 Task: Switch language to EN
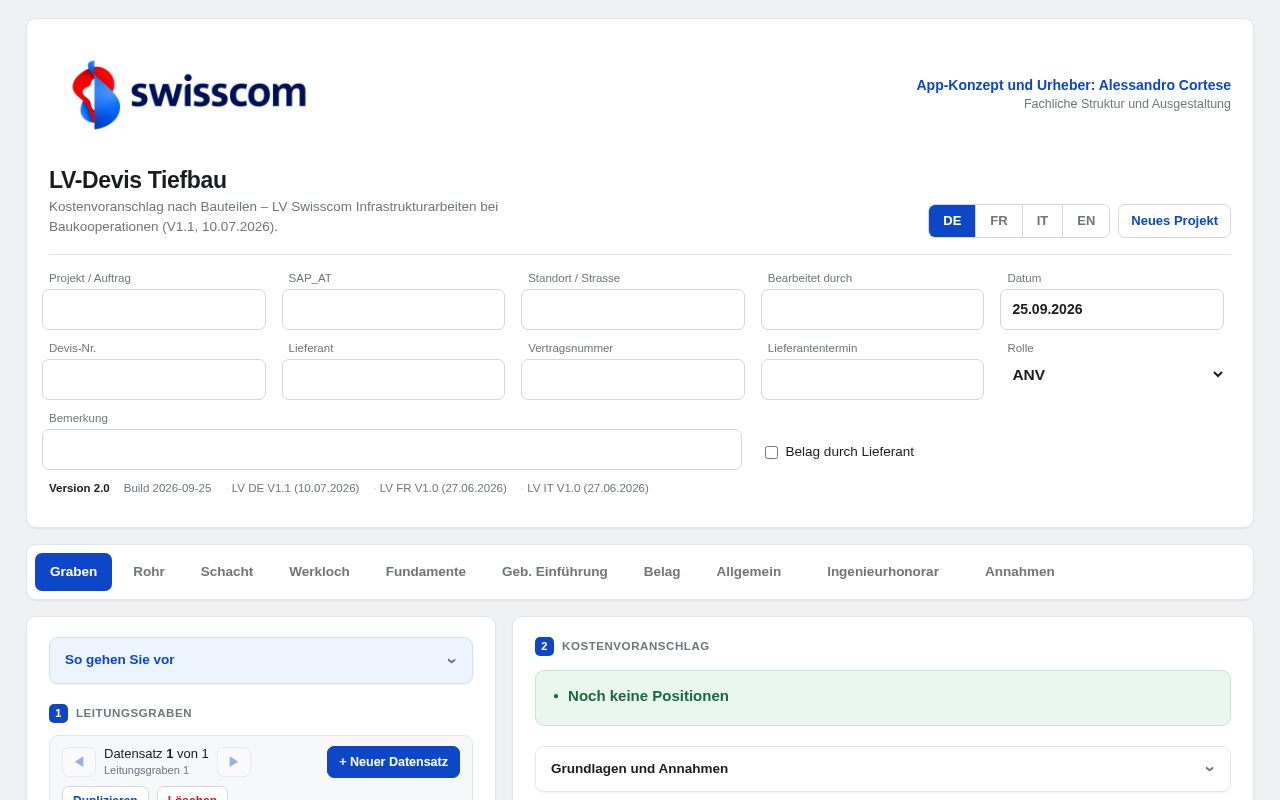pyautogui.click(x=1086, y=221)
